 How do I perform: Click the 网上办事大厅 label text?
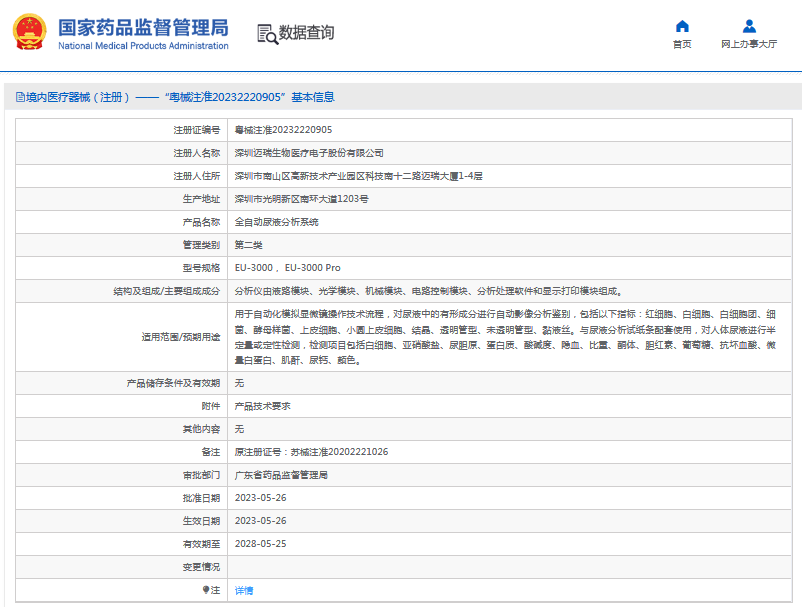coord(747,43)
